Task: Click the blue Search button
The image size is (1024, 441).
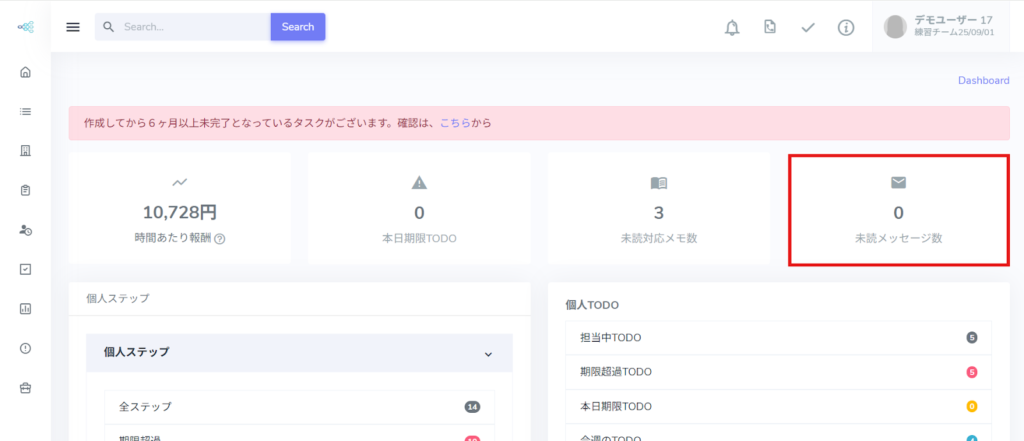Action: [x=298, y=27]
